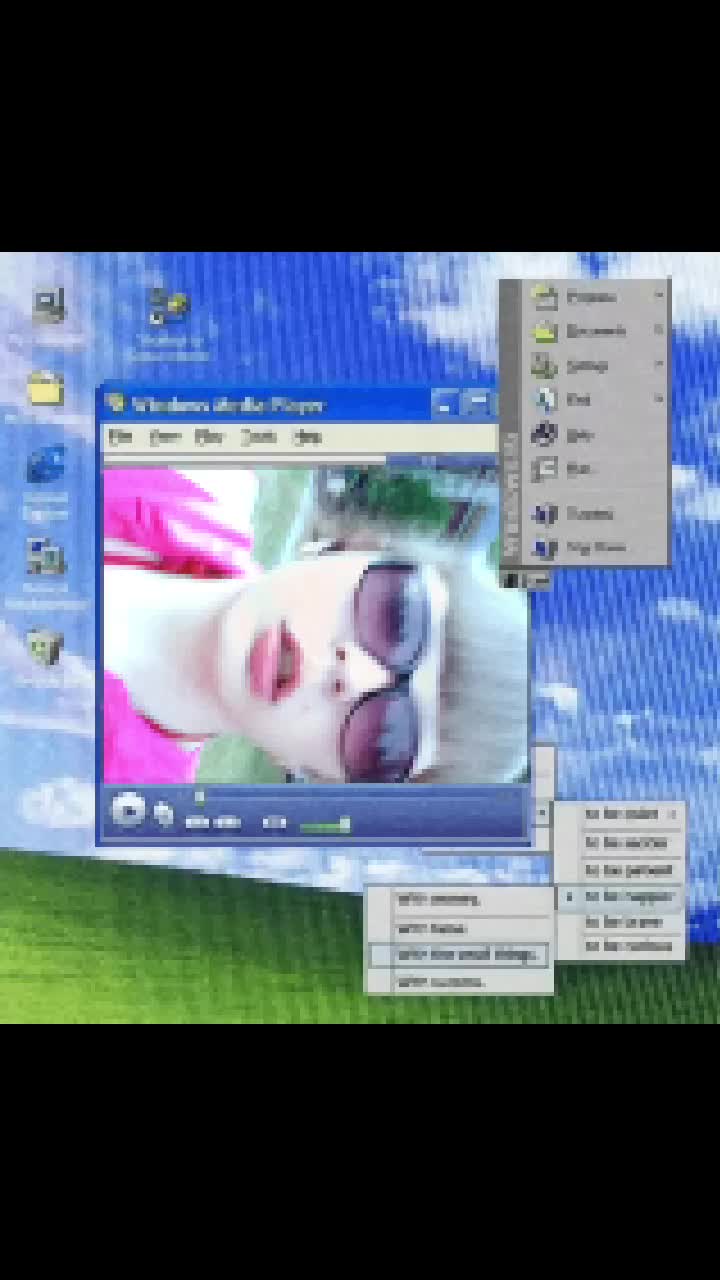720x1280 pixels.
Task: Open the Play menu in Media Player
Action: click(208, 437)
